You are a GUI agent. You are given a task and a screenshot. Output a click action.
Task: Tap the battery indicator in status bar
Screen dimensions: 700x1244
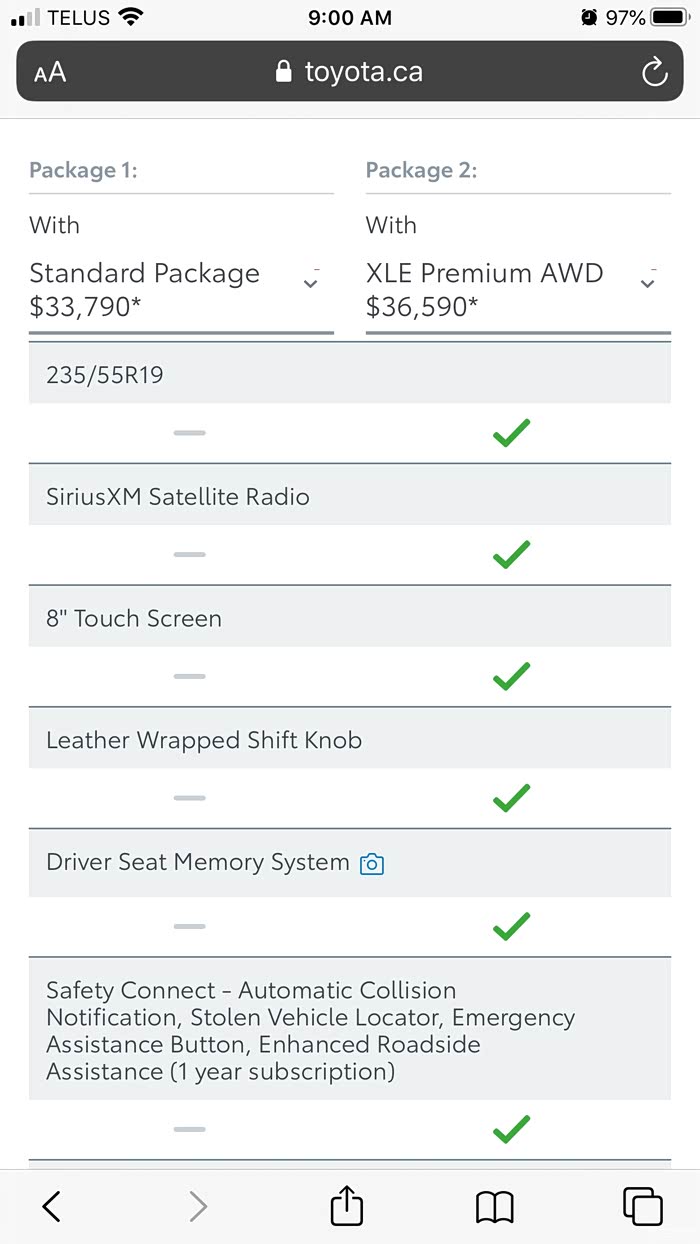pyautogui.click(x=667, y=17)
